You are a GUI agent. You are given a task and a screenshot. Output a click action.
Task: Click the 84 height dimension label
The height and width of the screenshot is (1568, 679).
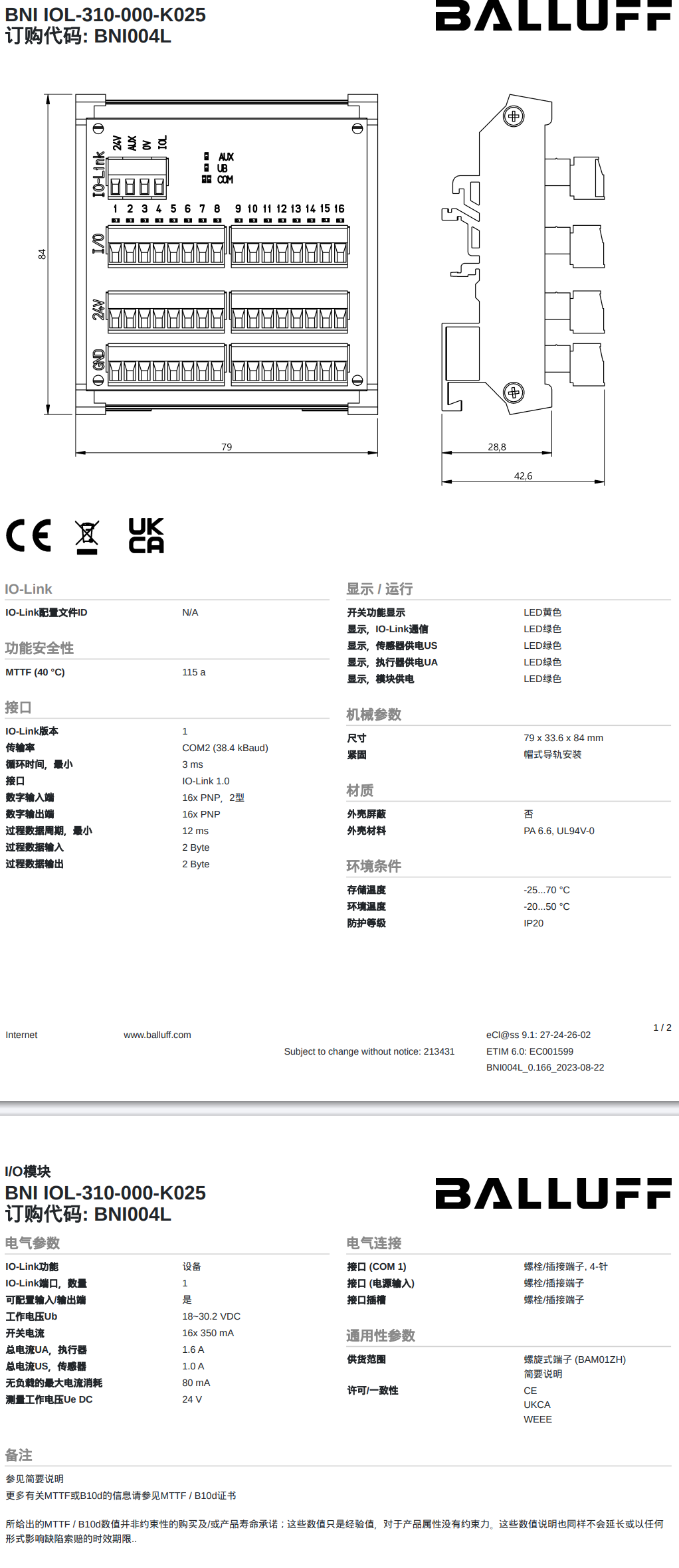pos(42,254)
